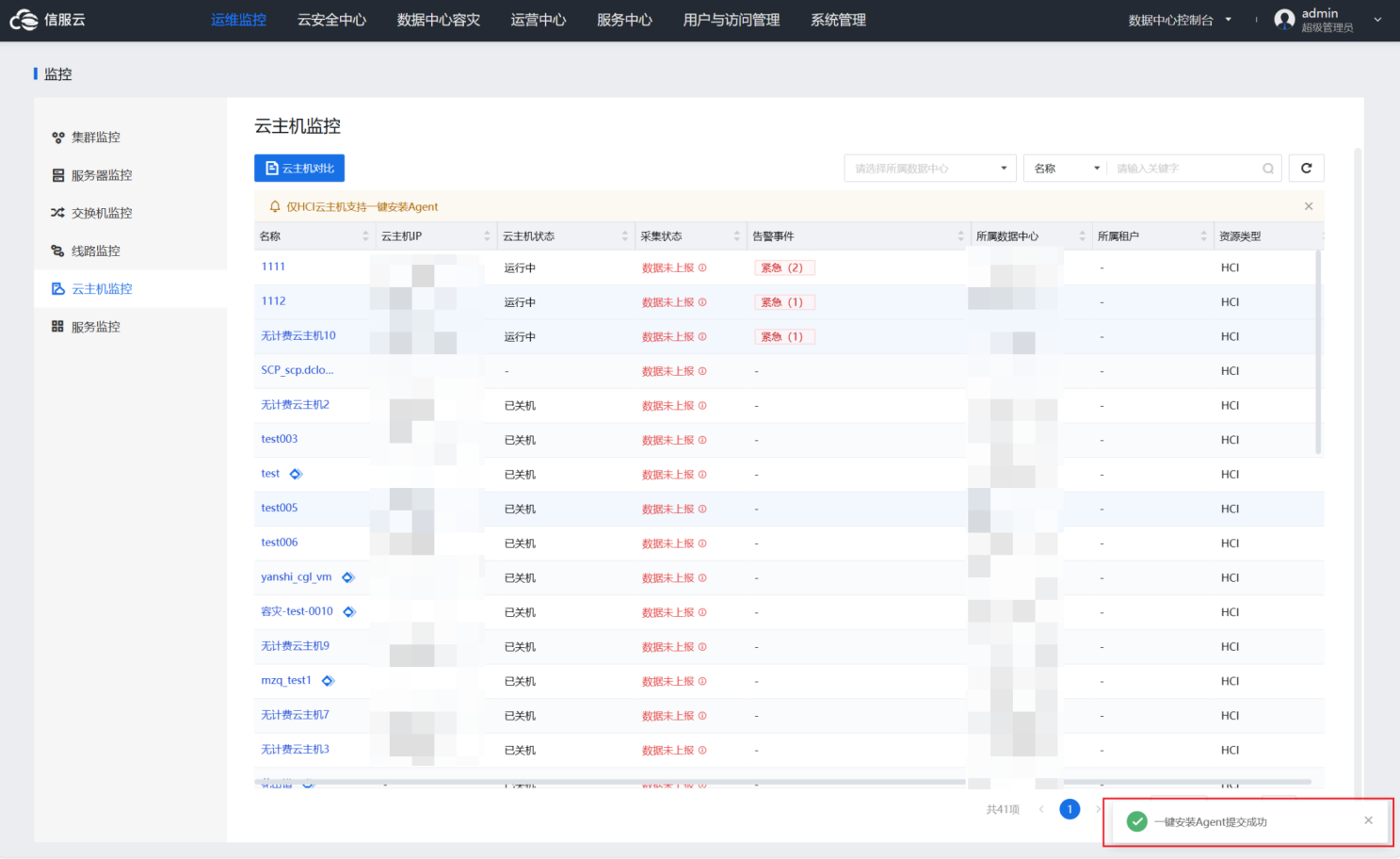Click 紧急 (1) alarm tag for 无计费云主机10
1400x859 pixels.
click(x=784, y=336)
